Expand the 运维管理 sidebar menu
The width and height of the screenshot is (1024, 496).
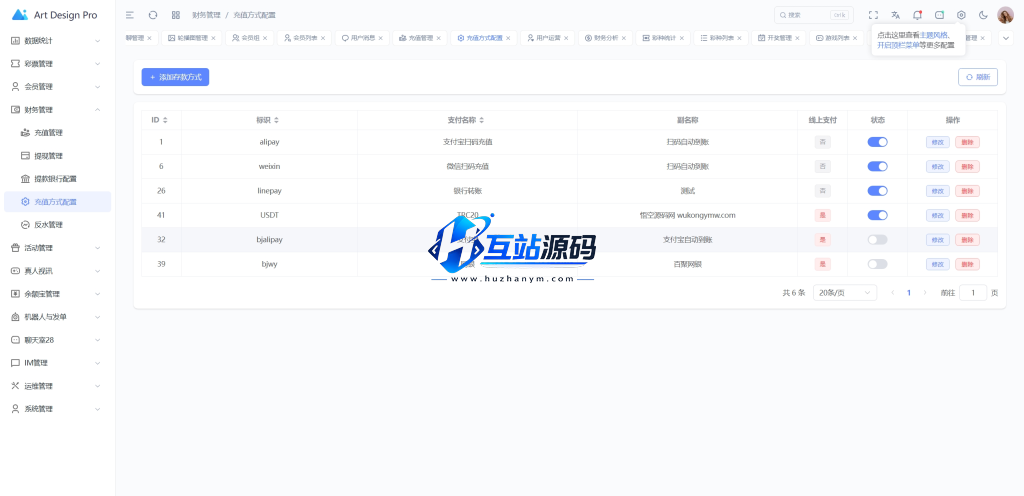click(x=57, y=386)
